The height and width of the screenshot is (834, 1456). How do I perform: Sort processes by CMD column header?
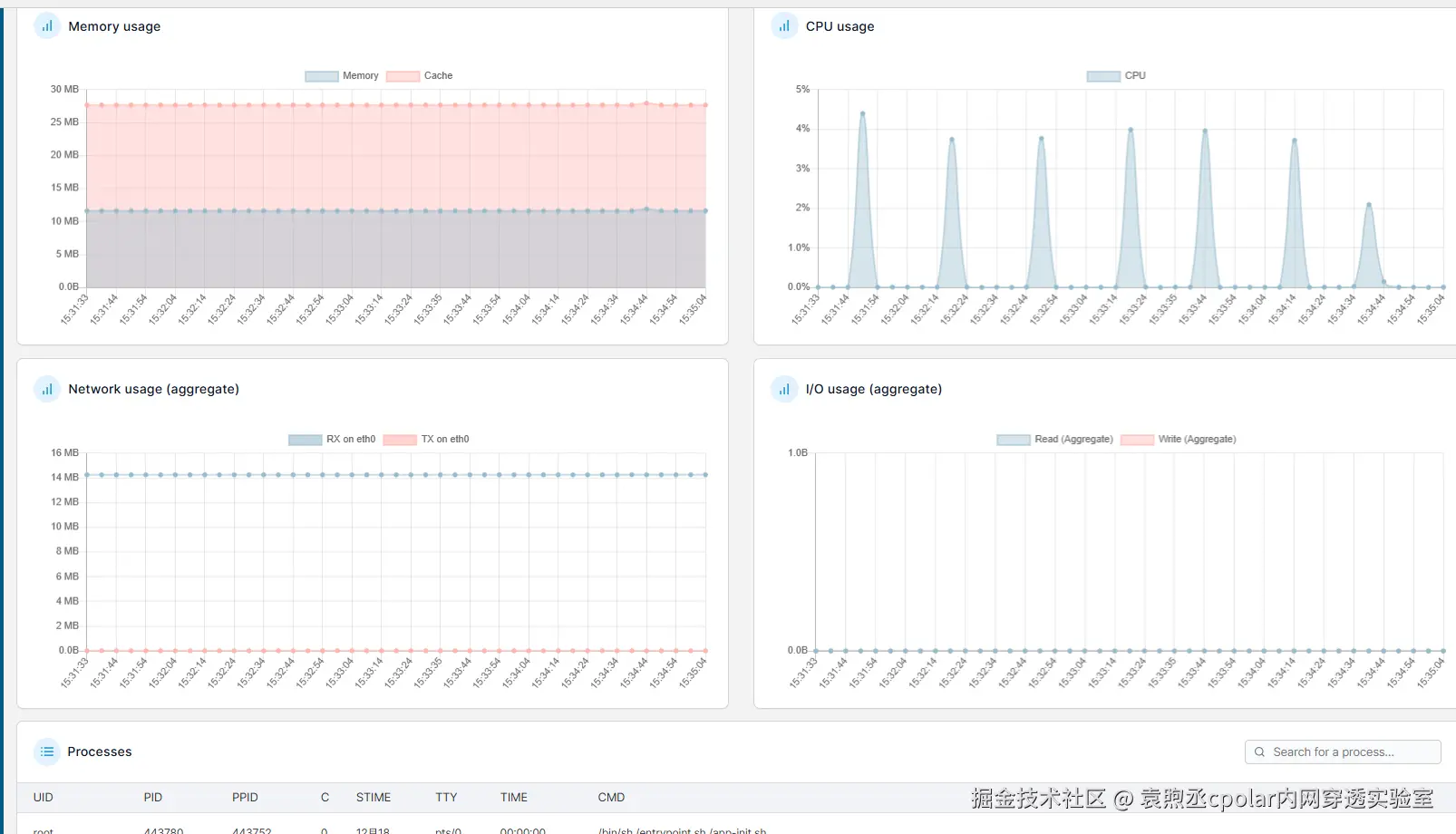pyautogui.click(x=611, y=798)
